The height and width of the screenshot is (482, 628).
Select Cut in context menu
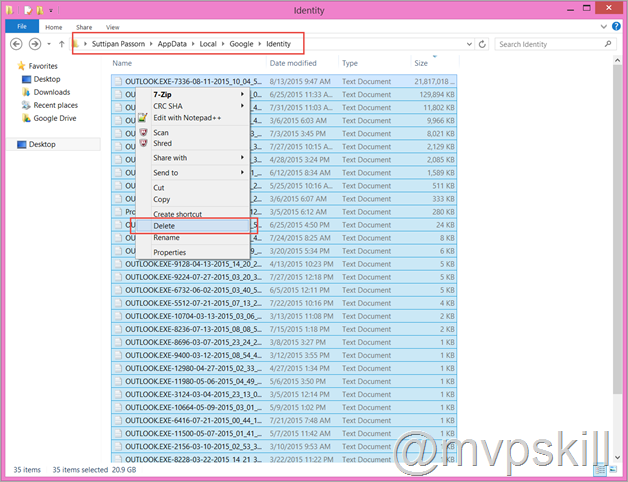click(x=193, y=188)
